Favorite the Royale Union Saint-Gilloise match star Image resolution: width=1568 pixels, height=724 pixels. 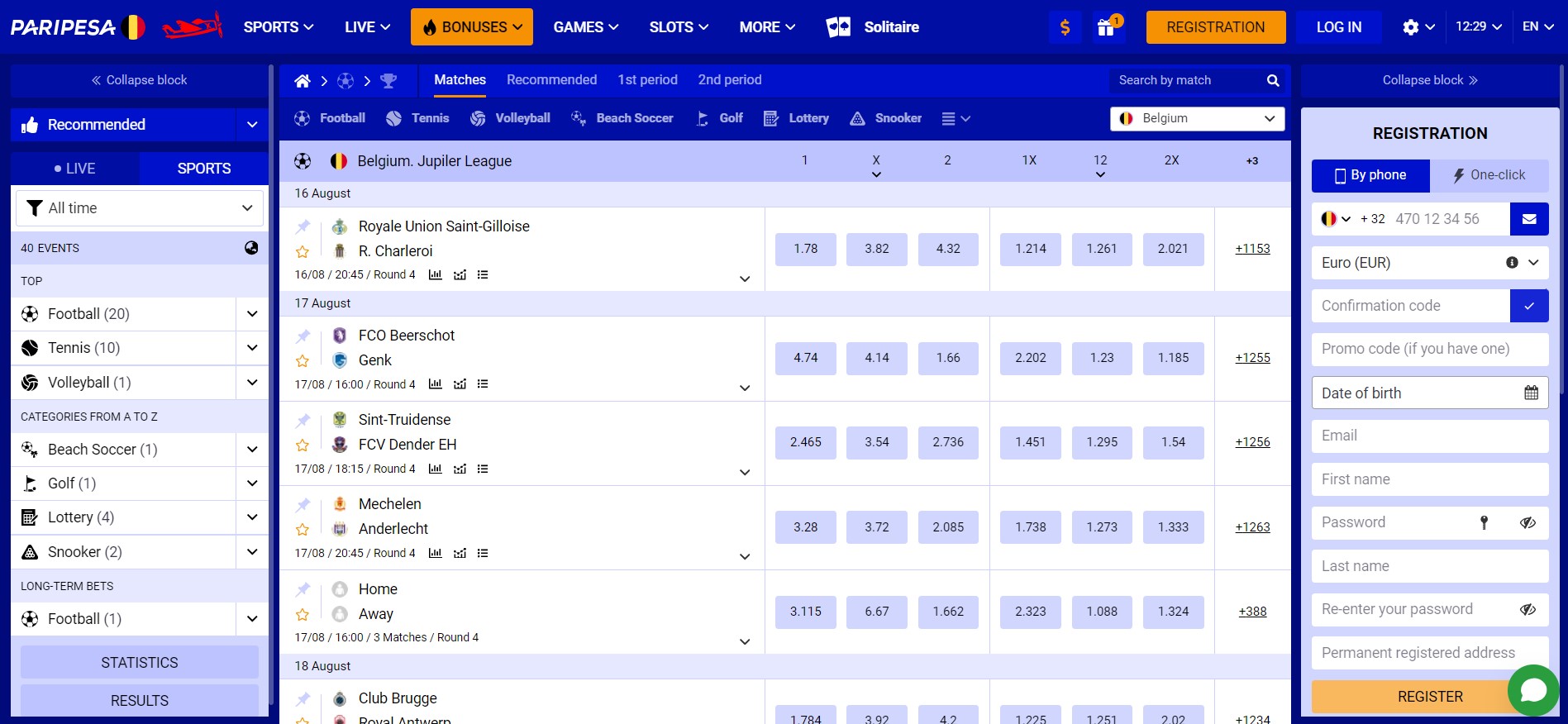click(303, 251)
